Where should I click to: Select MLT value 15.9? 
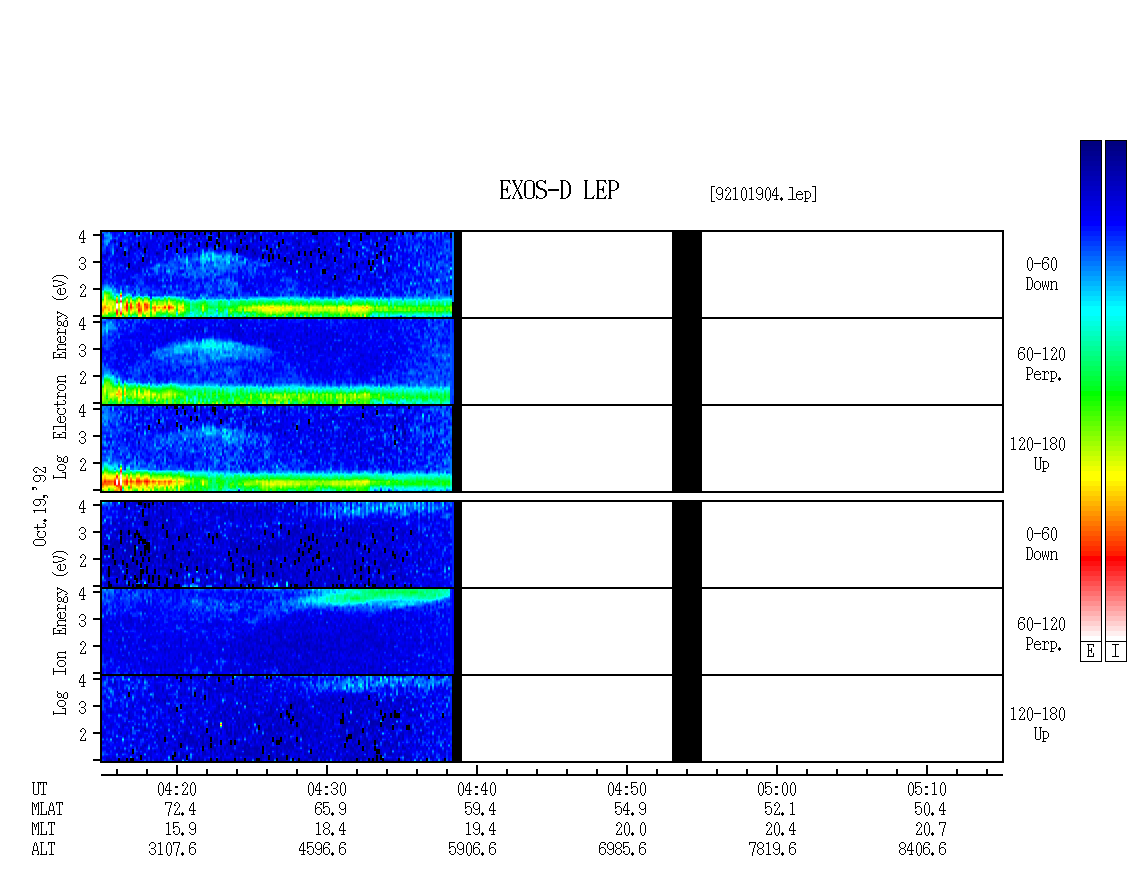point(180,830)
